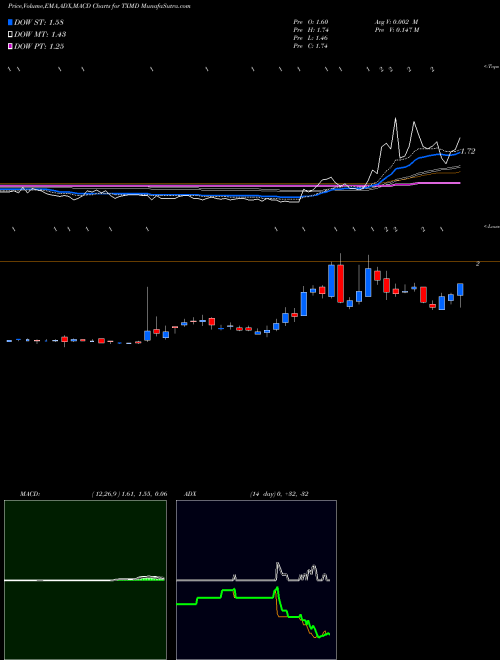Click the 'Pre O: 1.60' value
Screen dimensions: 500x660
coord(311,22)
